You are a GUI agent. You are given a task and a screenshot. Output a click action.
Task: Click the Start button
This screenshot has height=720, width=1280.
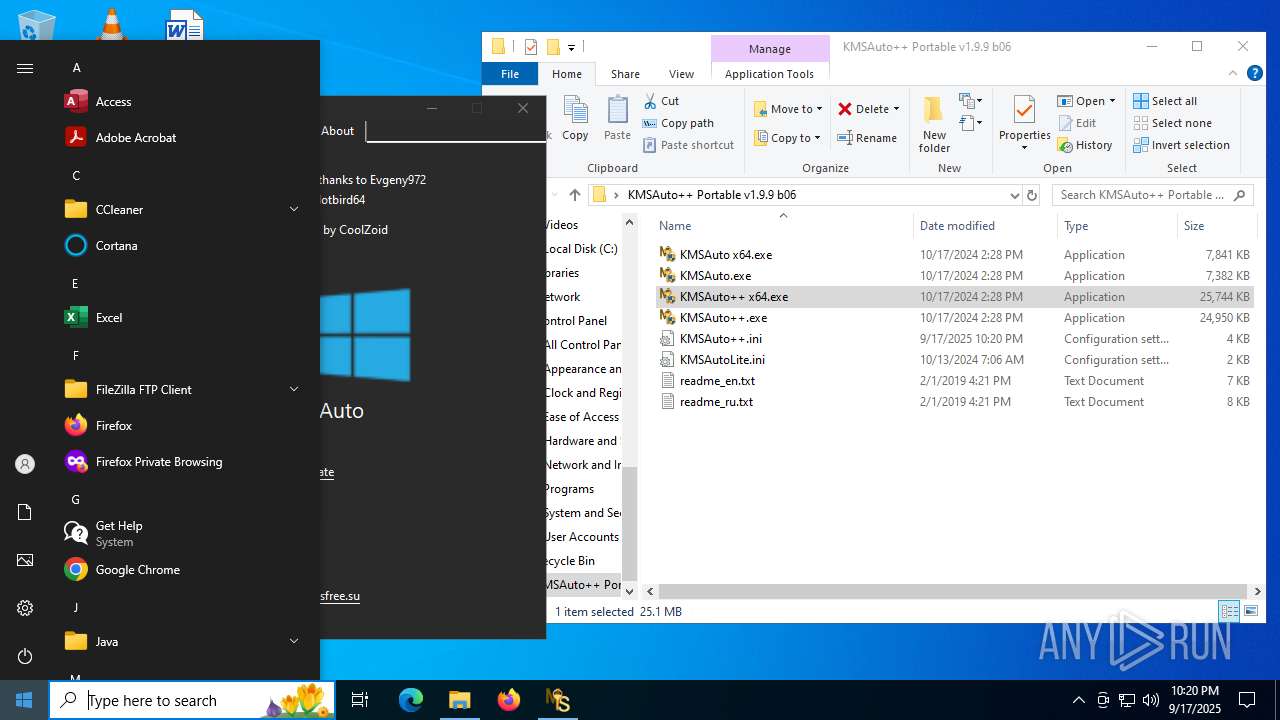coord(24,700)
